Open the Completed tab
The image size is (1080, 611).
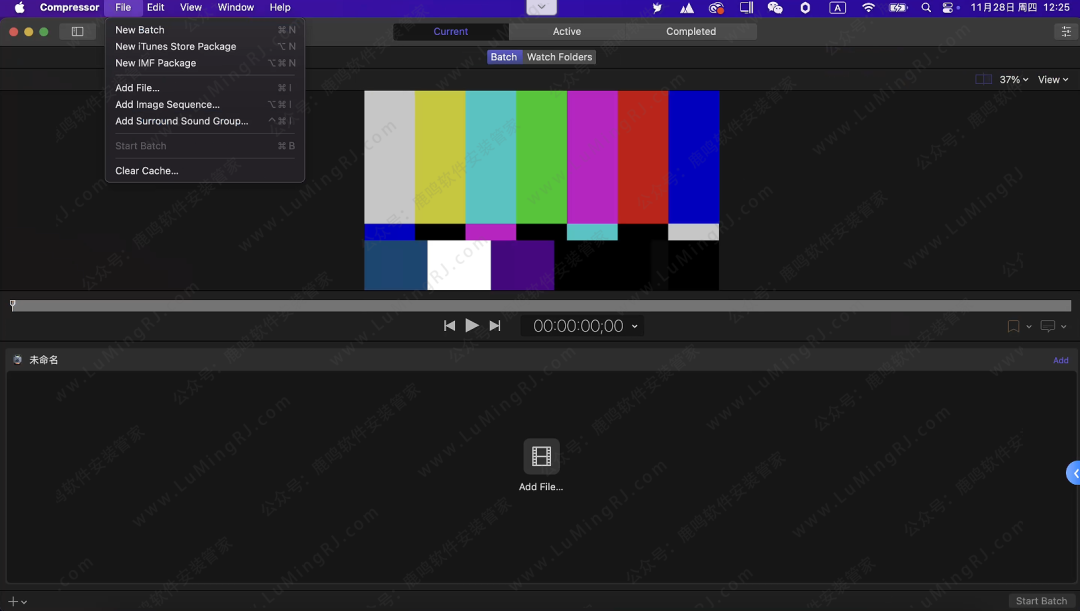click(x=691, y=32)
